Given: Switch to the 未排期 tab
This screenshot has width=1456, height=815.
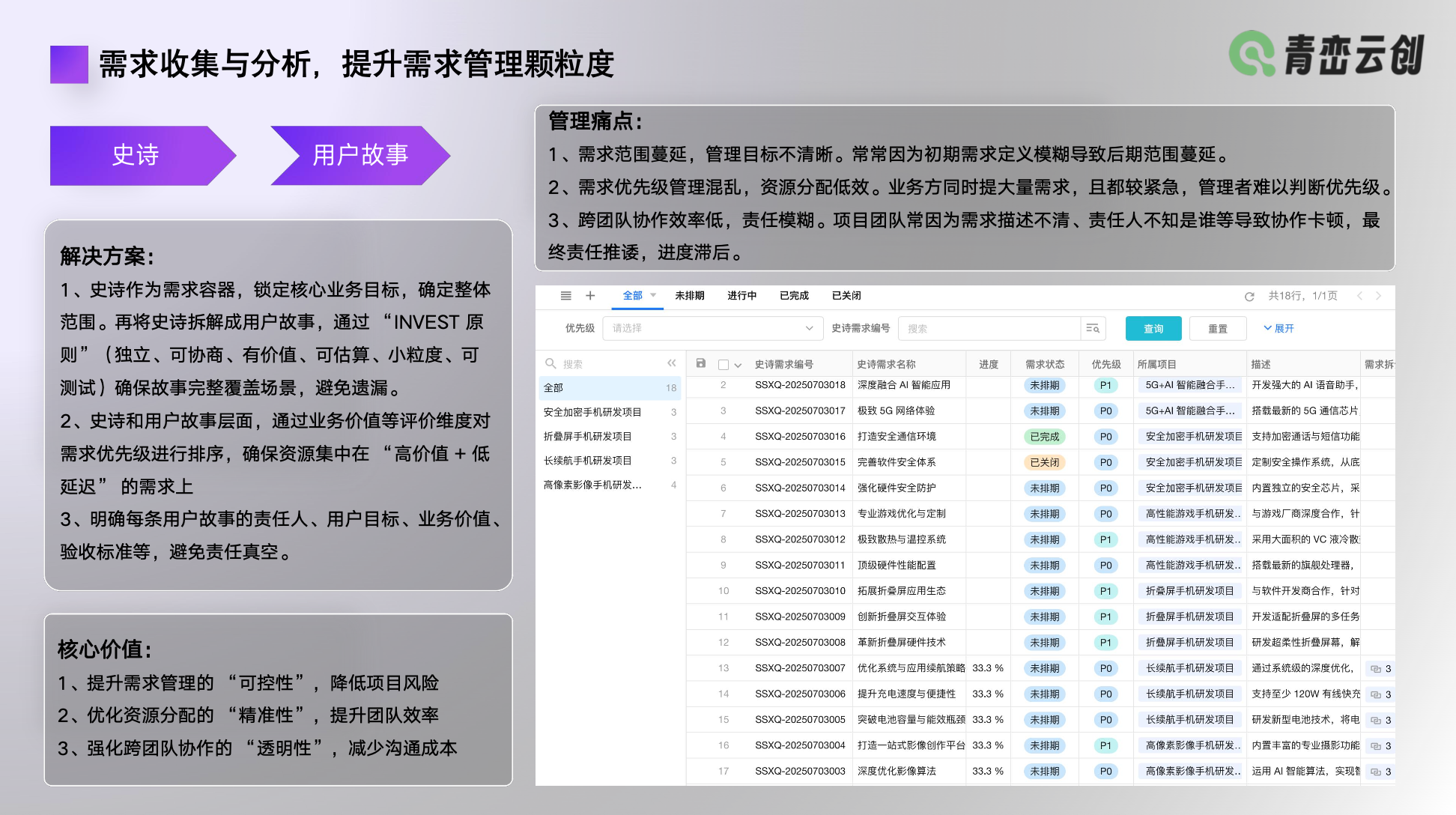Looking at the screenshot, I should (689, 295).
